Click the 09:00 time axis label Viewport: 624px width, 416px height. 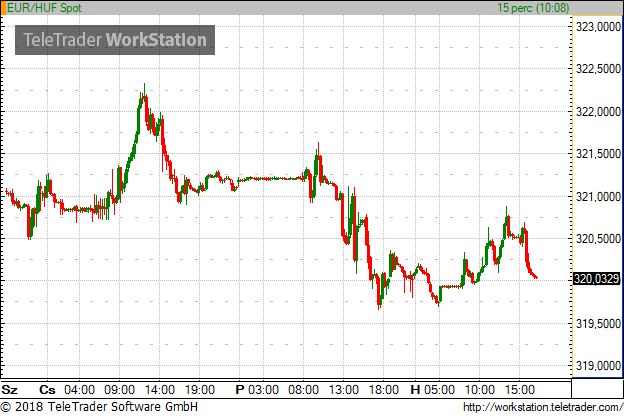pyautogui.click(x=119, y=389)
